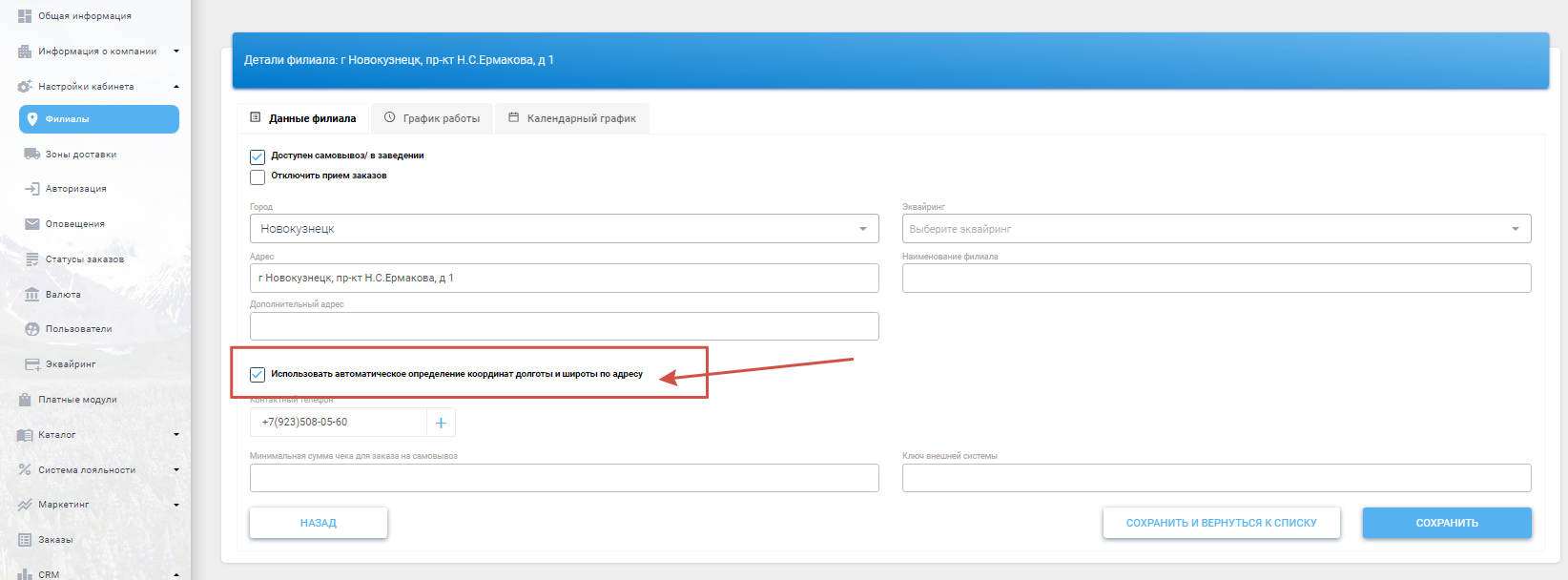Click the delivery zones truck icon
Image resolution: width=1568 pixels, height=580 pixels.
[31, 154]
